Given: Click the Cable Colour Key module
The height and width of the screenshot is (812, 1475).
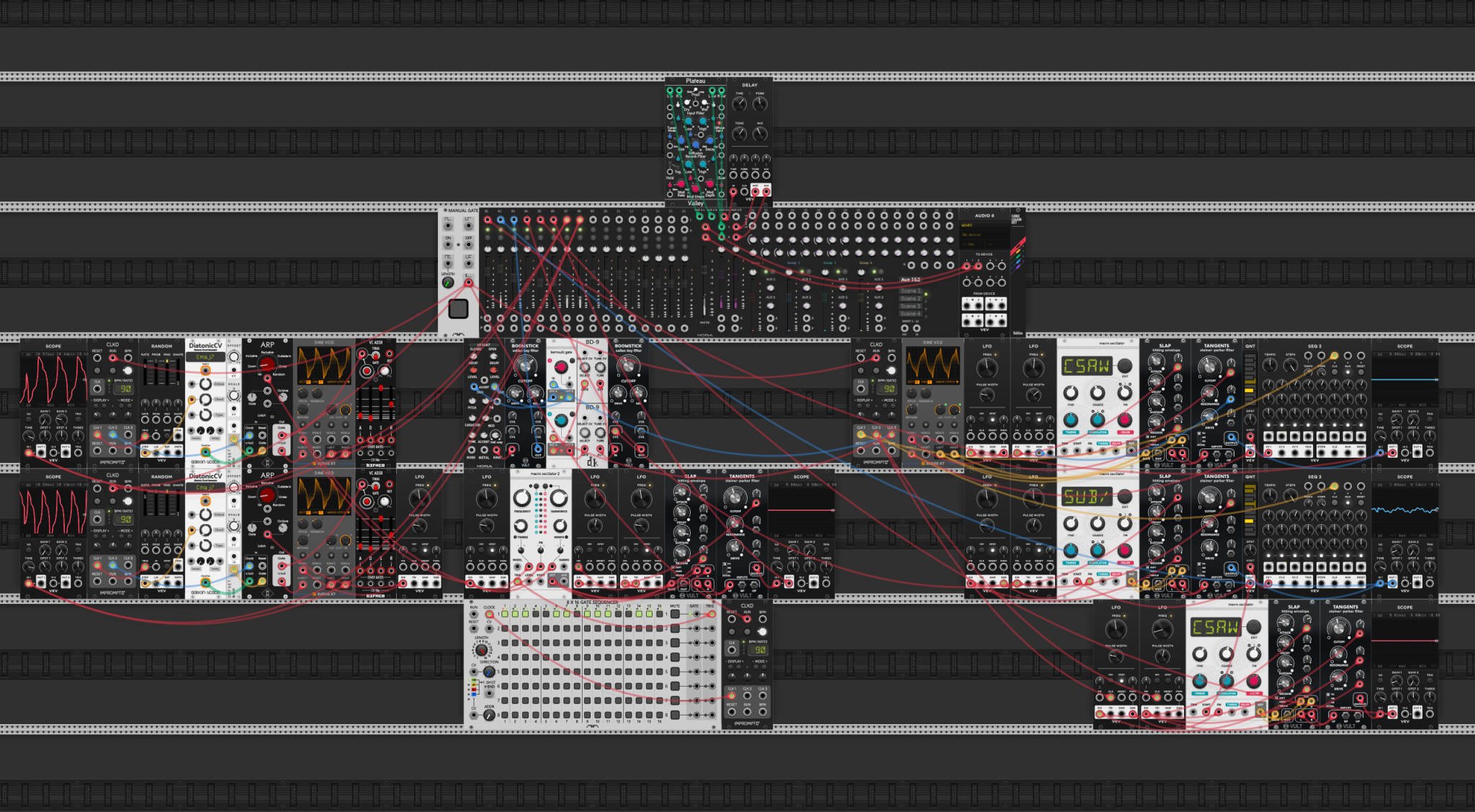Looking at the screenshot, I should (1018, 272).
